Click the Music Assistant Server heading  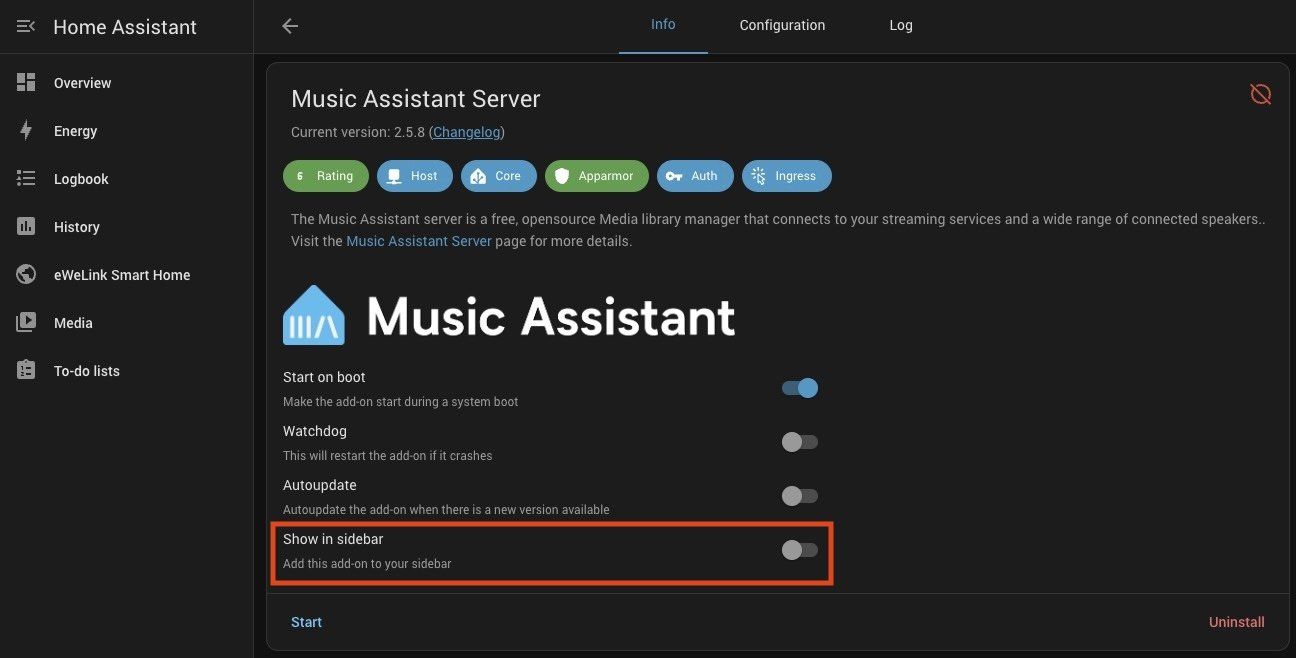click(416, 99)
